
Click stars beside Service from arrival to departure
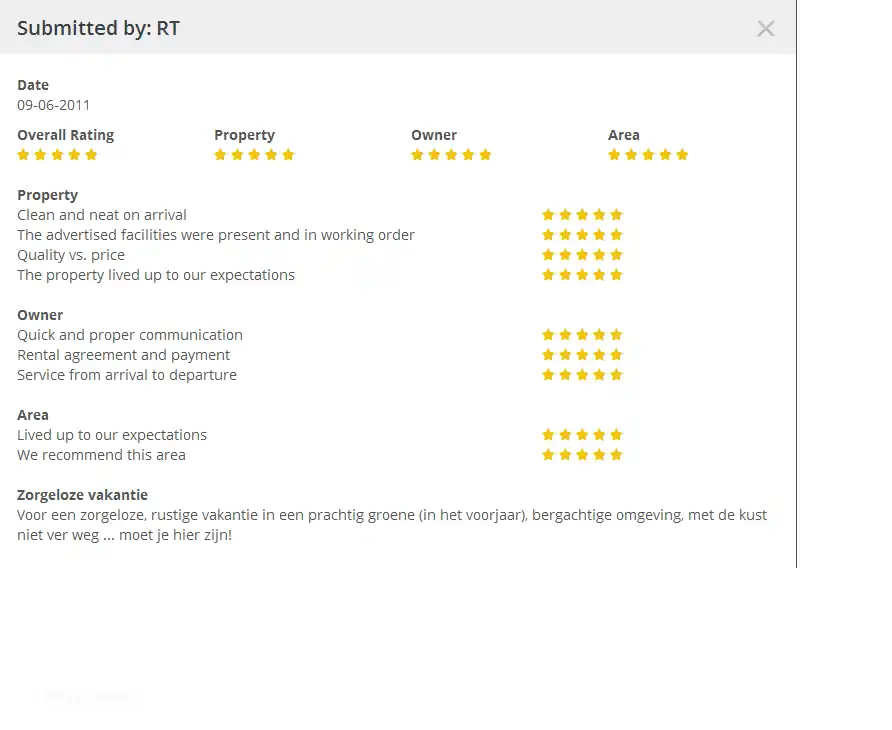click(x=582, y=375)
